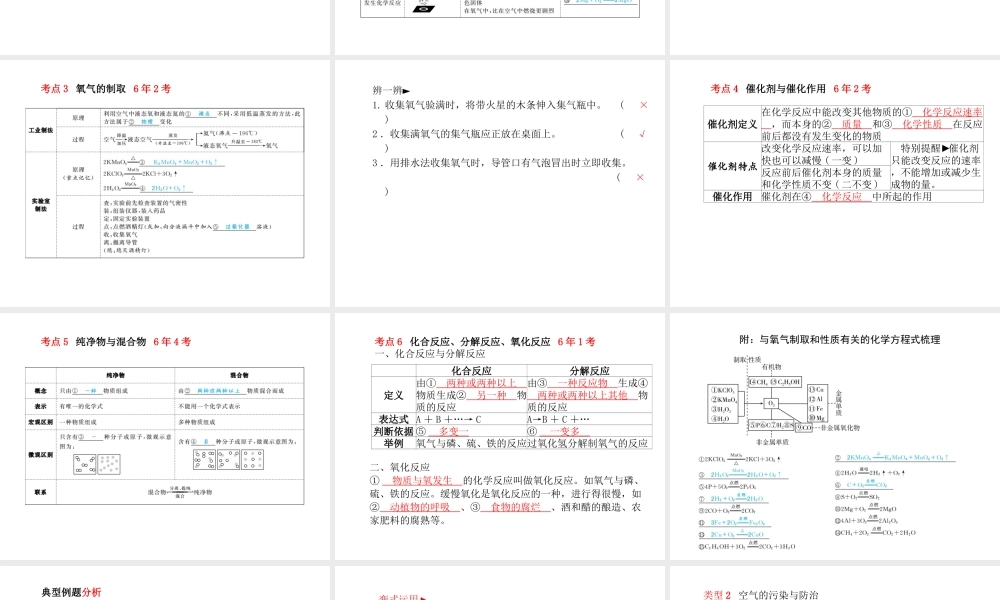1000x600 pixels.
Task: Click the 催化作用 row label
Action: [732, 196]
